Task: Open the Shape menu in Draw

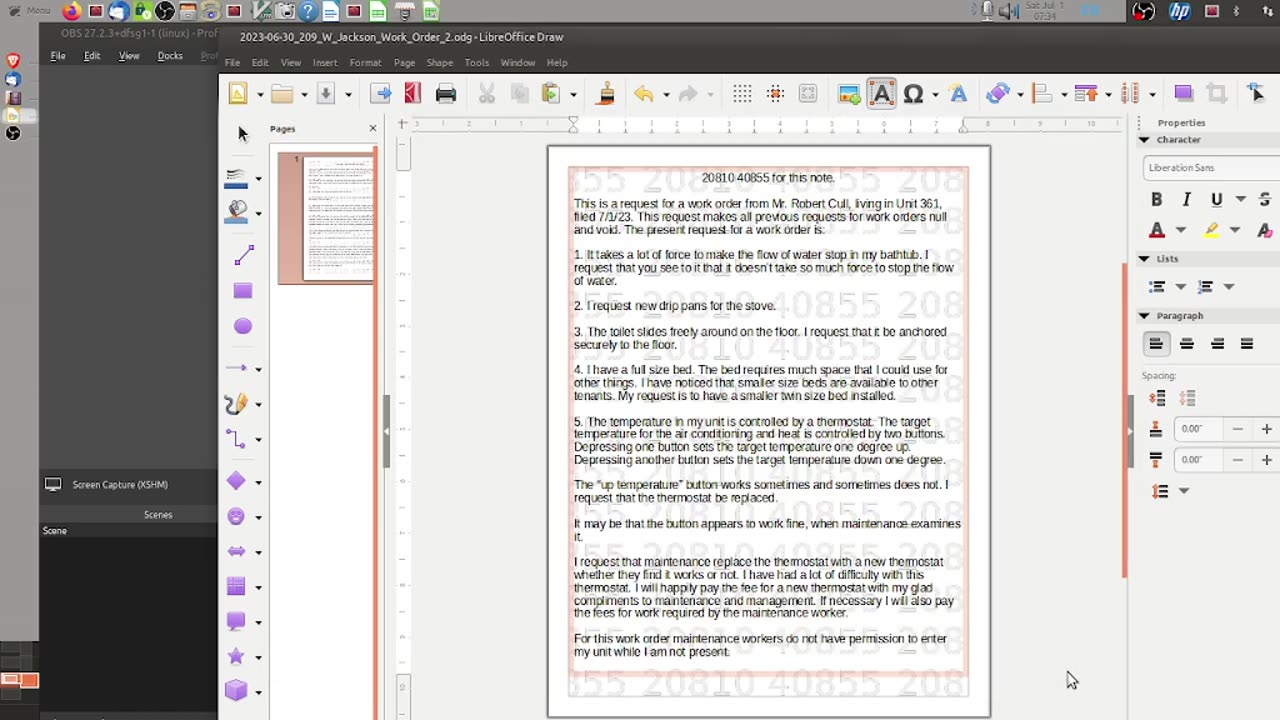Action: click(440, 62)
